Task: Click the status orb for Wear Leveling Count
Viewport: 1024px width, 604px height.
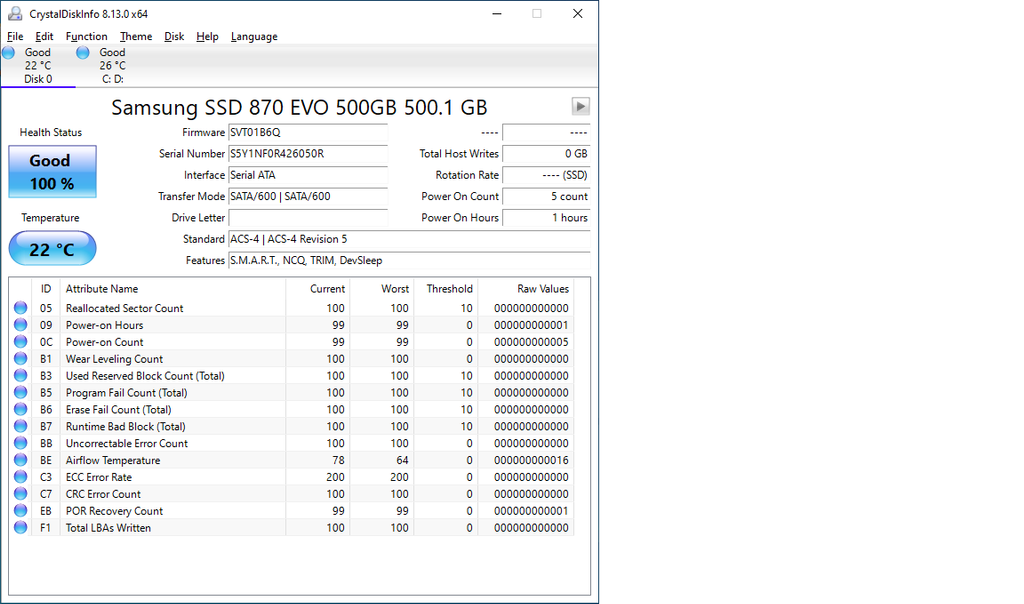Action: [x=21, y=358]
